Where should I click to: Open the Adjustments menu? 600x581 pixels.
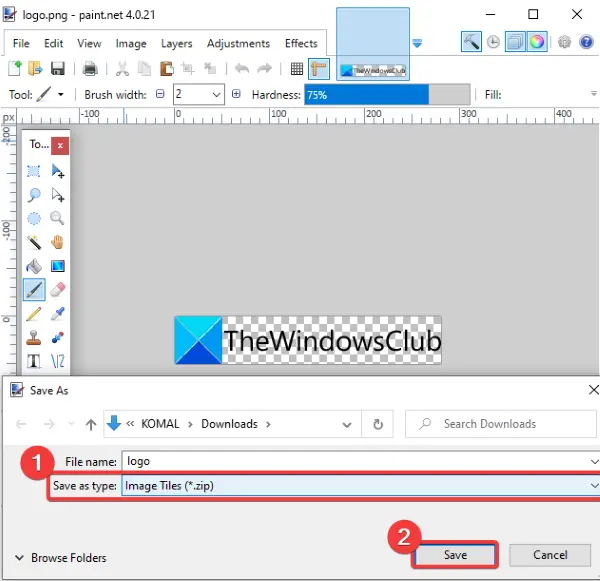pos(238,43)
